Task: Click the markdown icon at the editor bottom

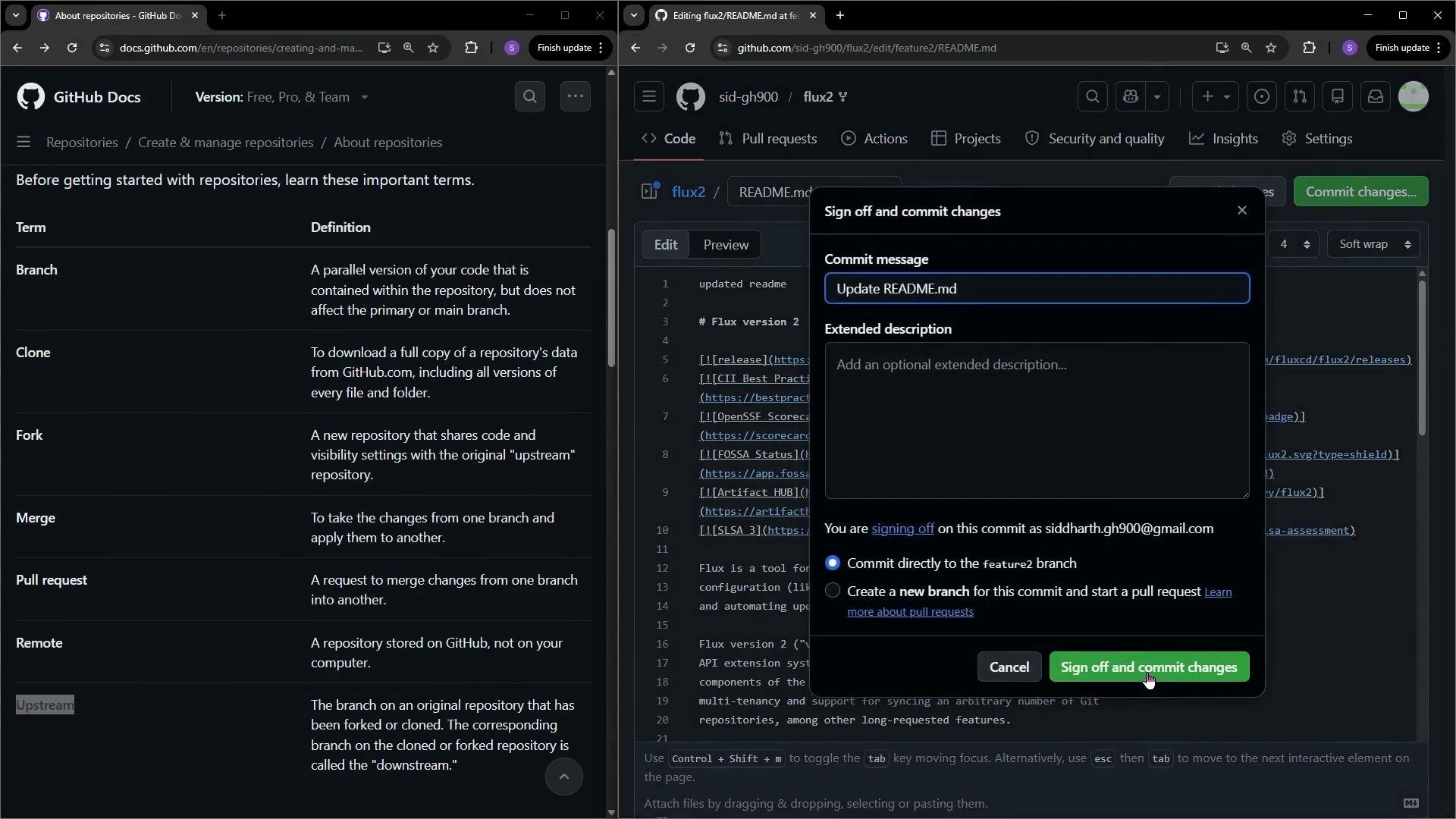Action: (1410, 803)
